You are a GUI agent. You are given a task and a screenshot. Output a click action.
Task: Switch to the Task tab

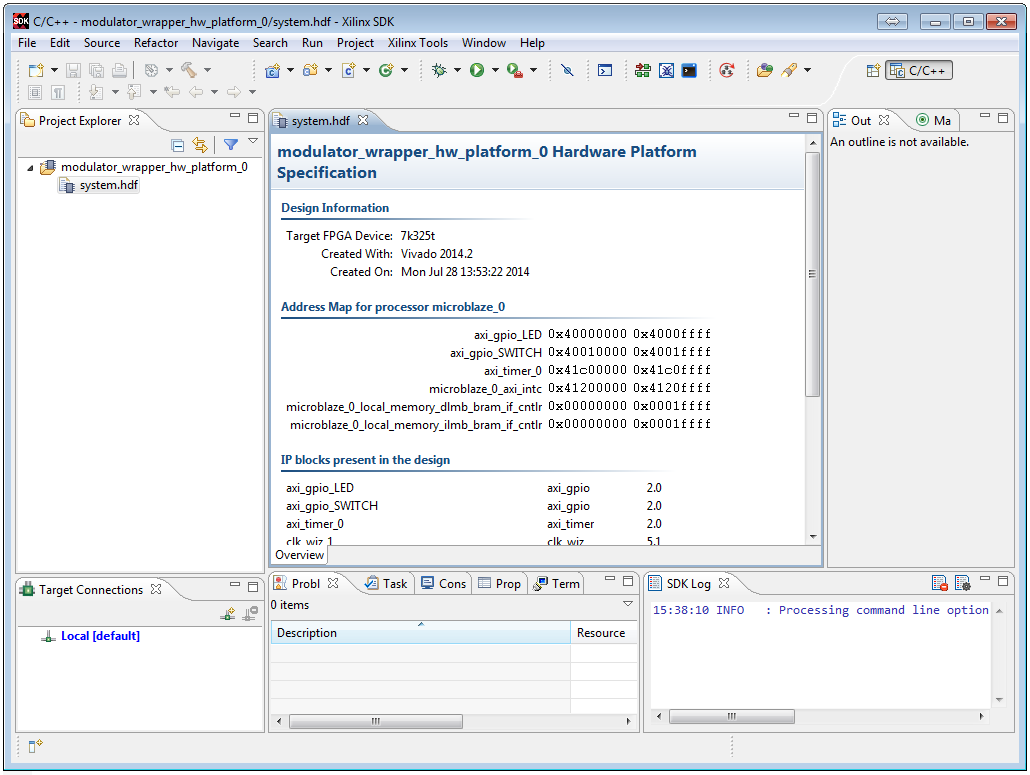387,583
